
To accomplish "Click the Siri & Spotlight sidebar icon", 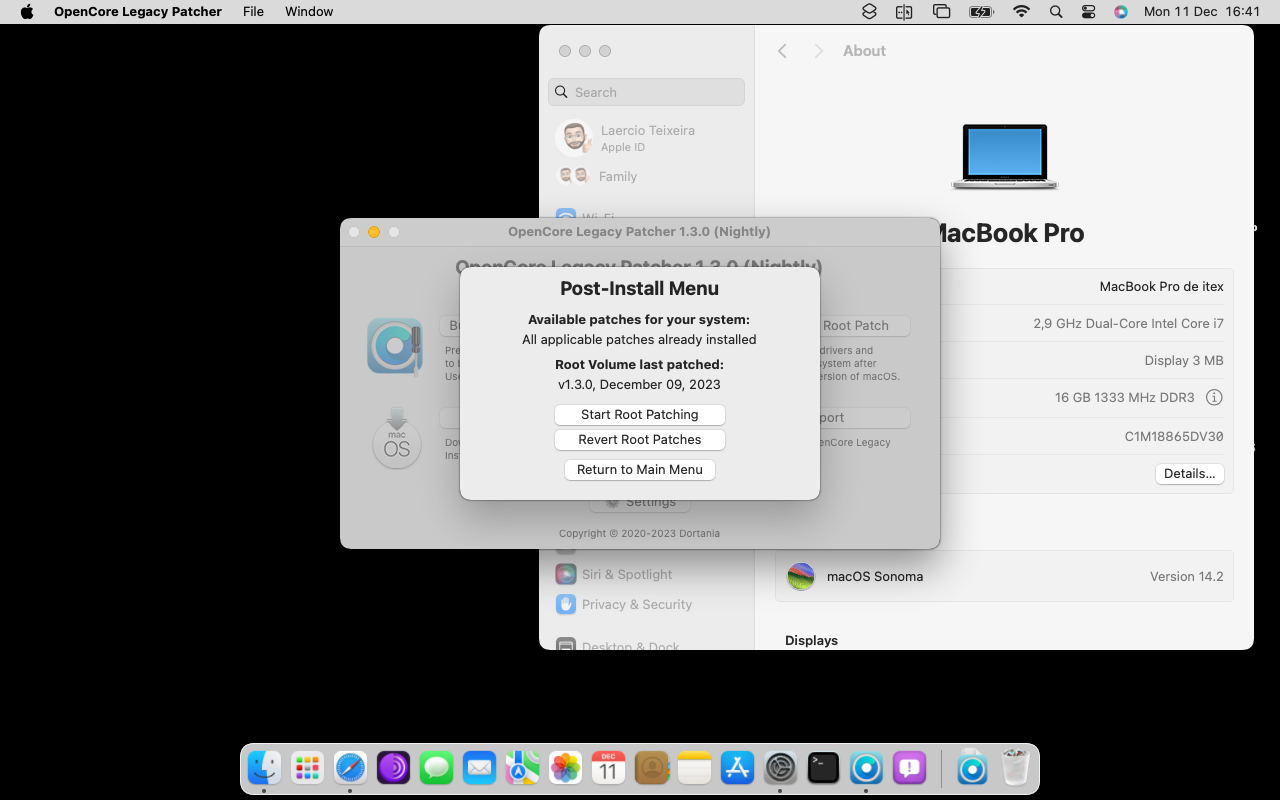I will [x=566, y=574].
